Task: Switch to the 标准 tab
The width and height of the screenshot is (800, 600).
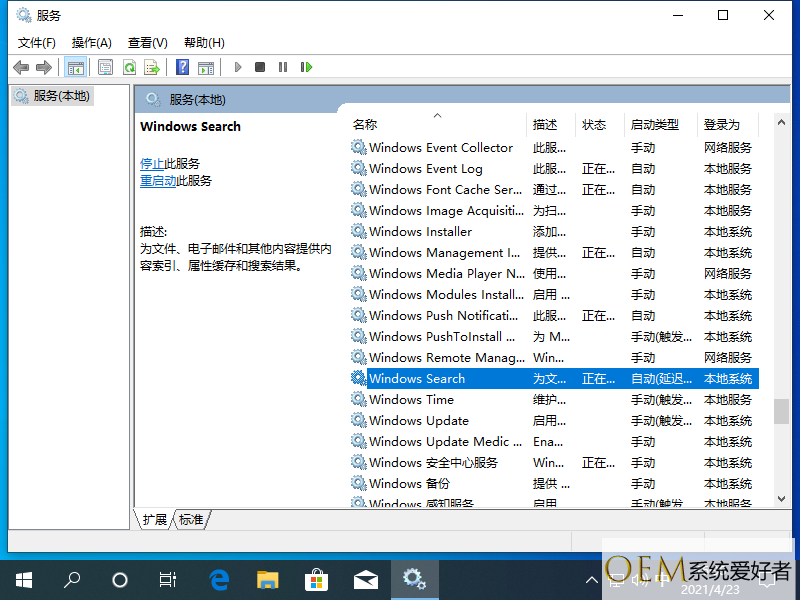Action: [x=191, y=519]
